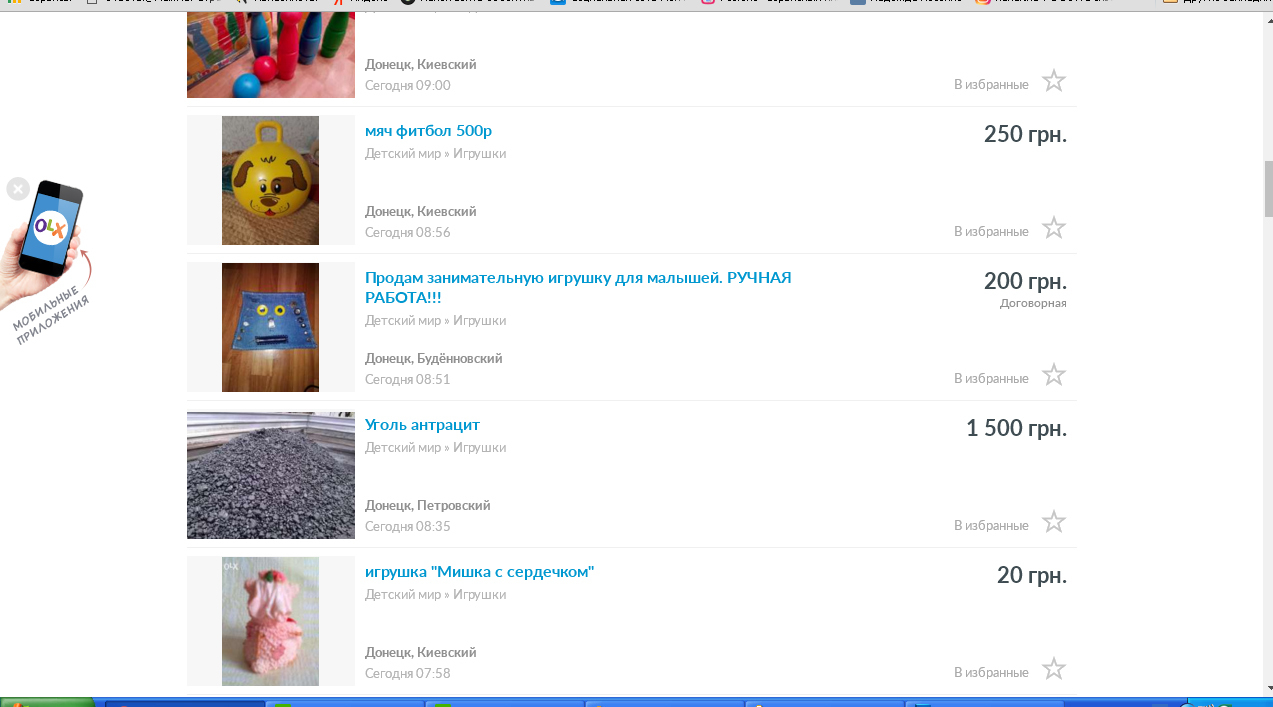Screen dimensions: 1273x707
Task: Open 'Продам занимательную игрушку для малышей' listing
Action: click(x=578, y=288)
